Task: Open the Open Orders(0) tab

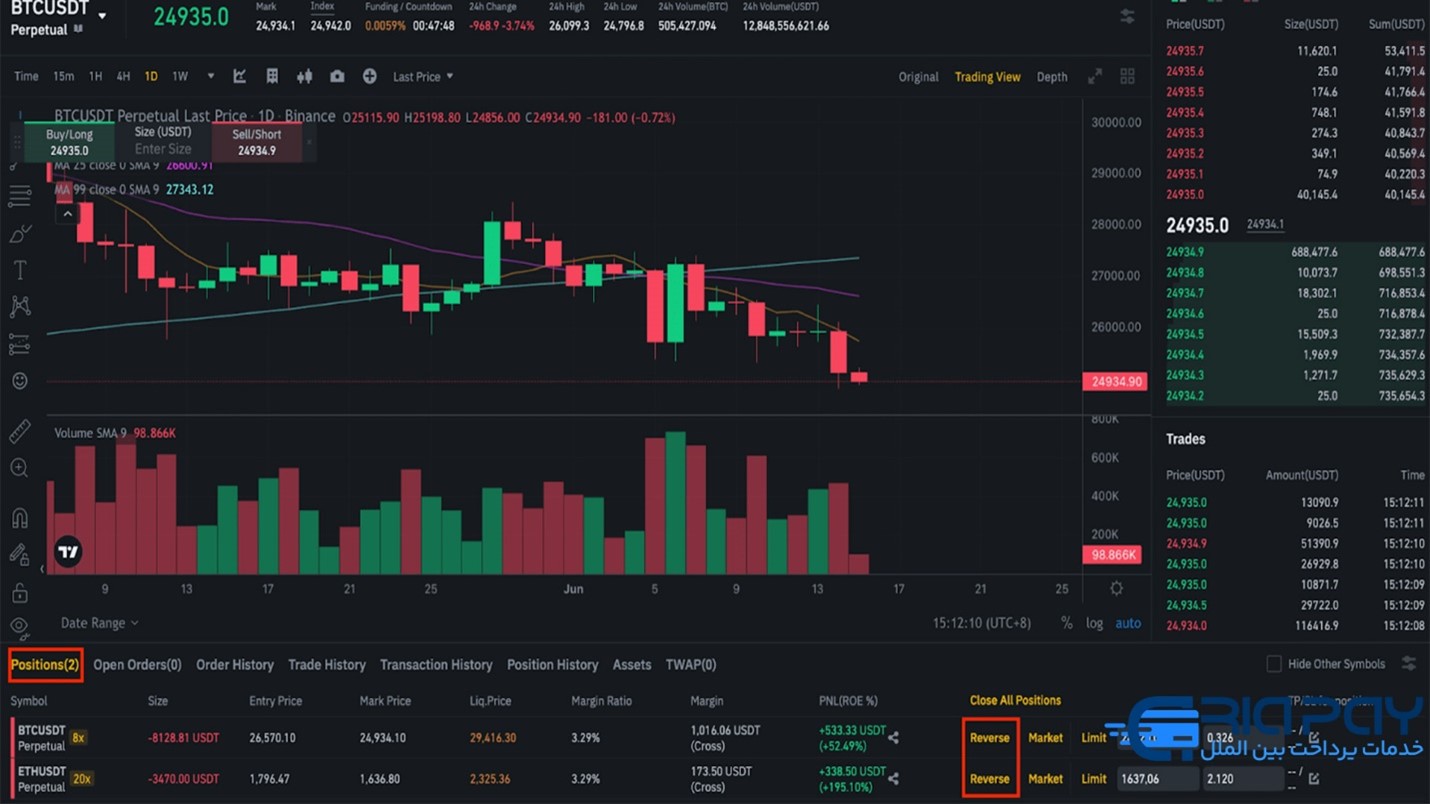Action: [137, 665]
